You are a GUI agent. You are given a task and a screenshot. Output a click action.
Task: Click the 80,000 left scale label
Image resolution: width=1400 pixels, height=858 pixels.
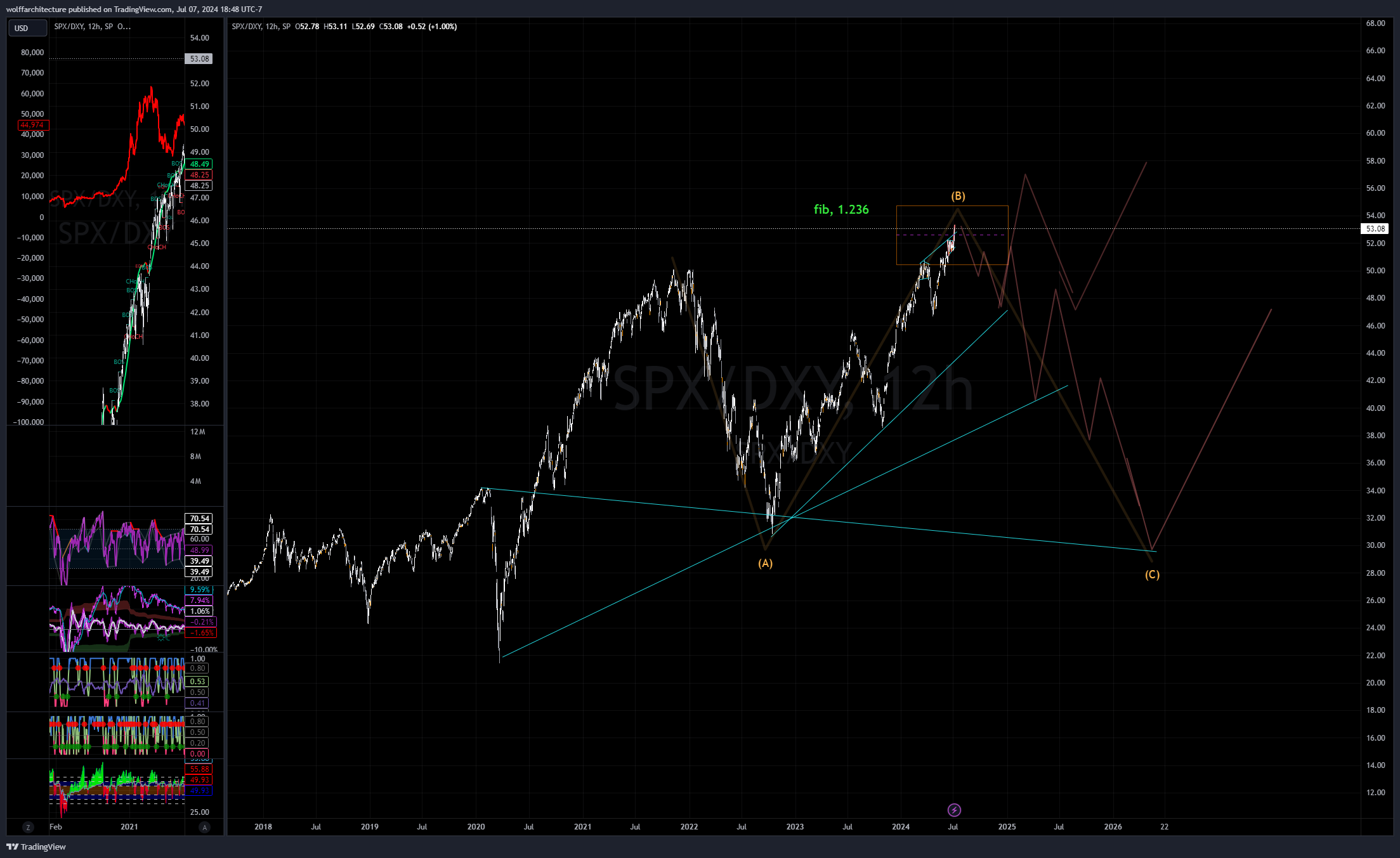tap(32, 53)
